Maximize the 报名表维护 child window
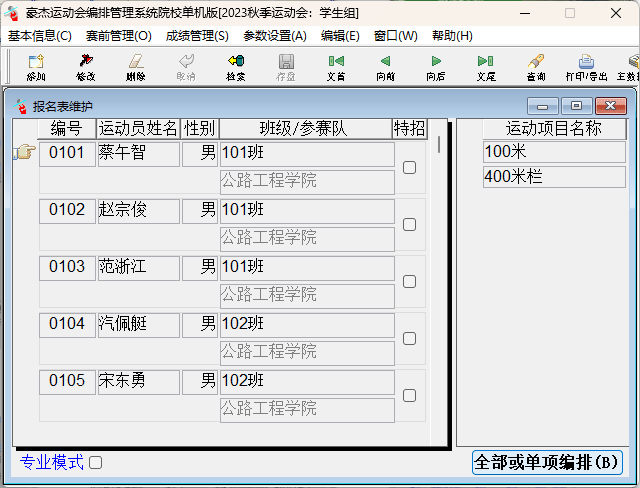Image resolution: width=640 pixels, height=488 pixels. tap(576, 106)
